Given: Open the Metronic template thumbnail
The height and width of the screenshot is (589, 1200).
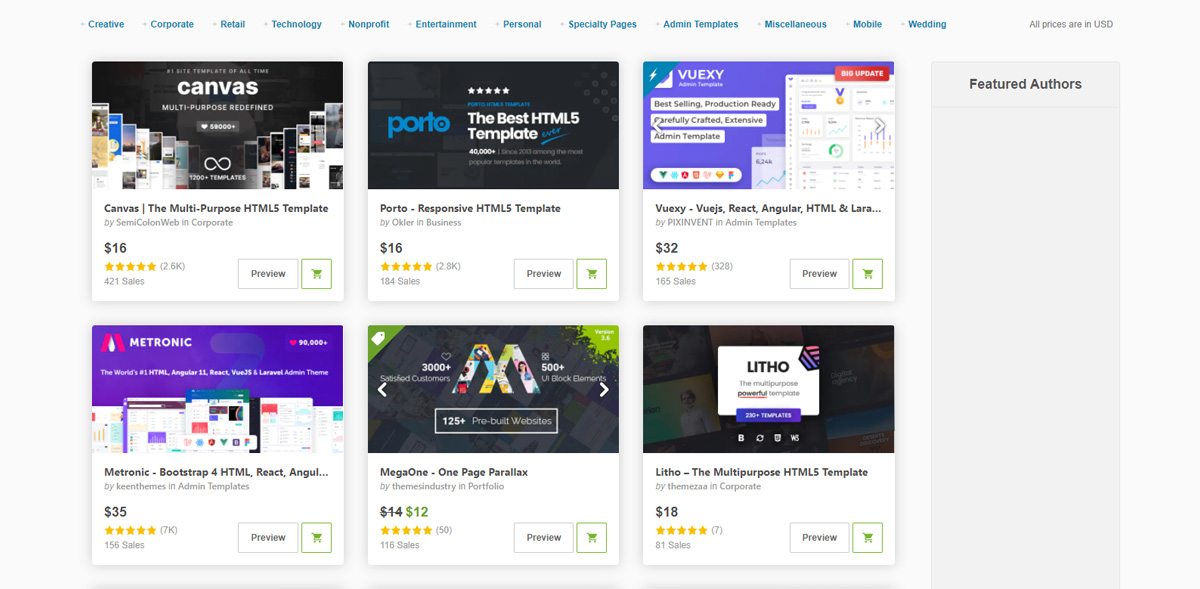Looking at the screenshot, I should (x=217, y=389).
